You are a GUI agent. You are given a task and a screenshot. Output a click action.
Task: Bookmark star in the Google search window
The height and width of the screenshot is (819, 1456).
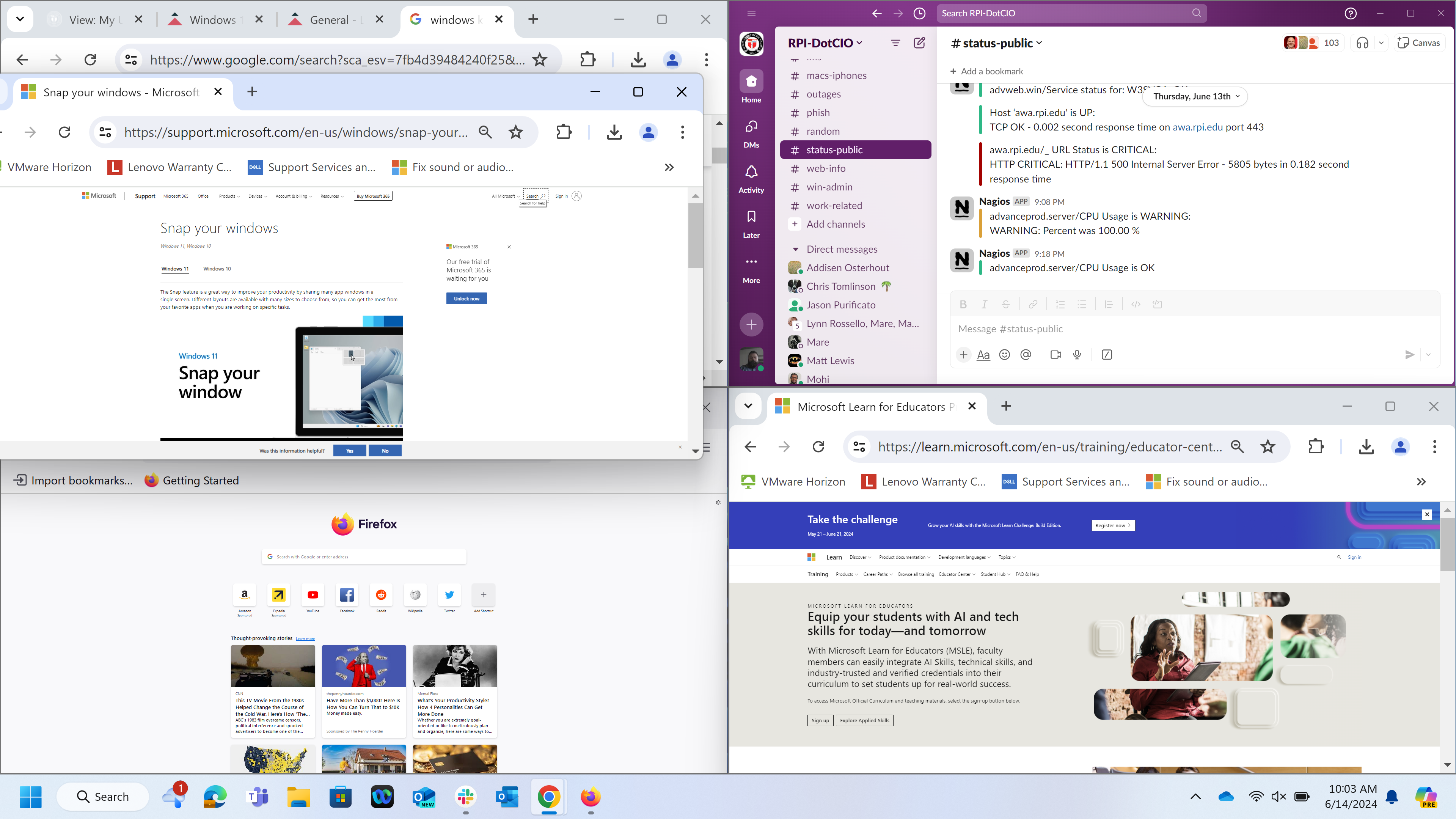(x=540, y=59)
